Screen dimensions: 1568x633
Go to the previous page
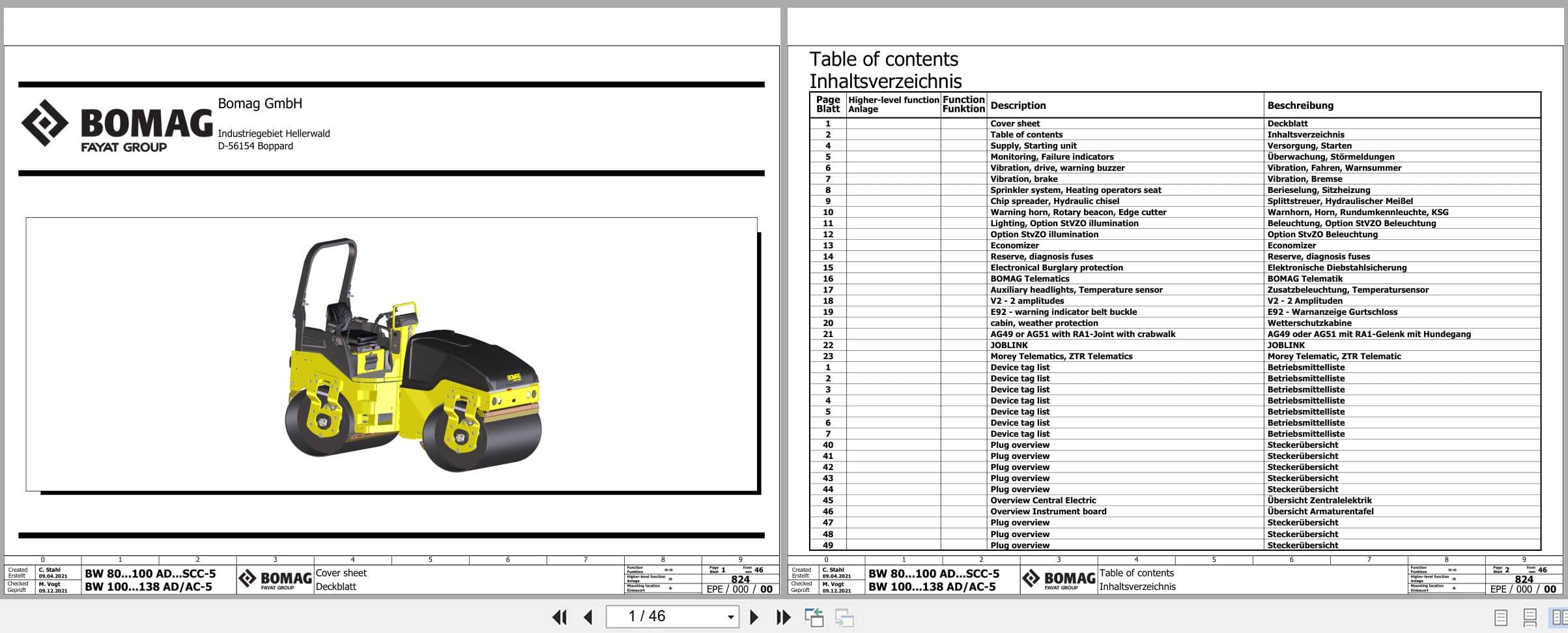589,616
